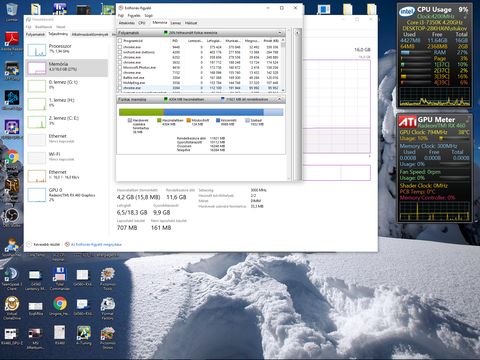480x360 pixels.
Task: Click the Resource Monitor icon next to bottom link
Action: 67,244
